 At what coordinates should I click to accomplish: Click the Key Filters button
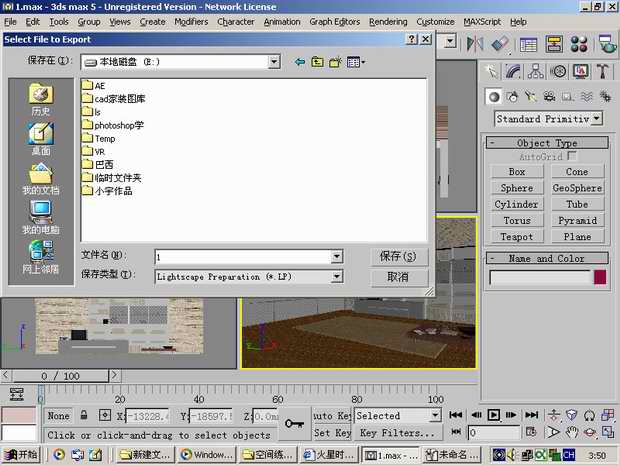(x=398, y=433)
